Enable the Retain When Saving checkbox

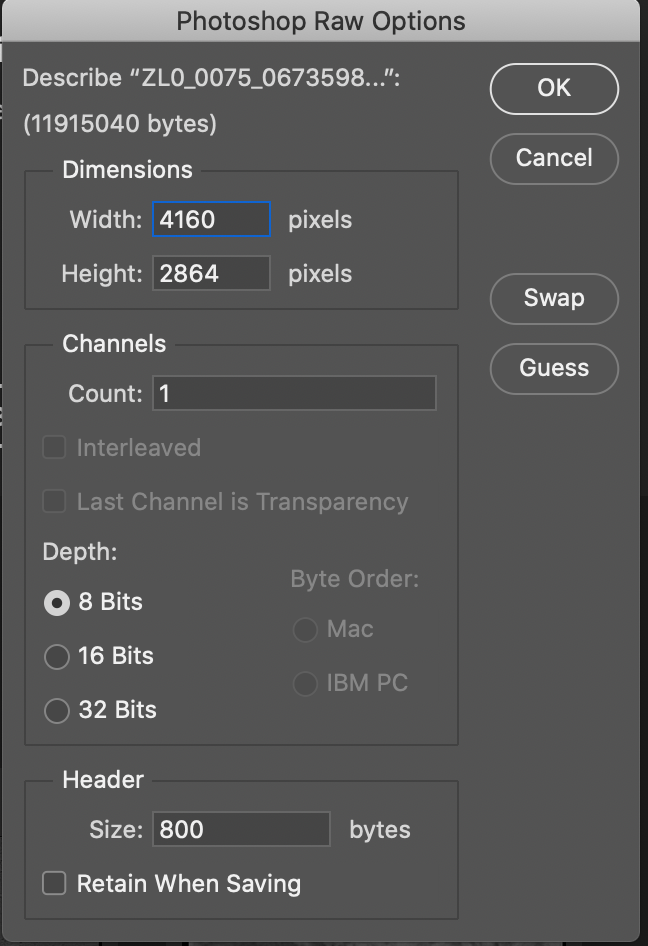(x=55, y=883)
